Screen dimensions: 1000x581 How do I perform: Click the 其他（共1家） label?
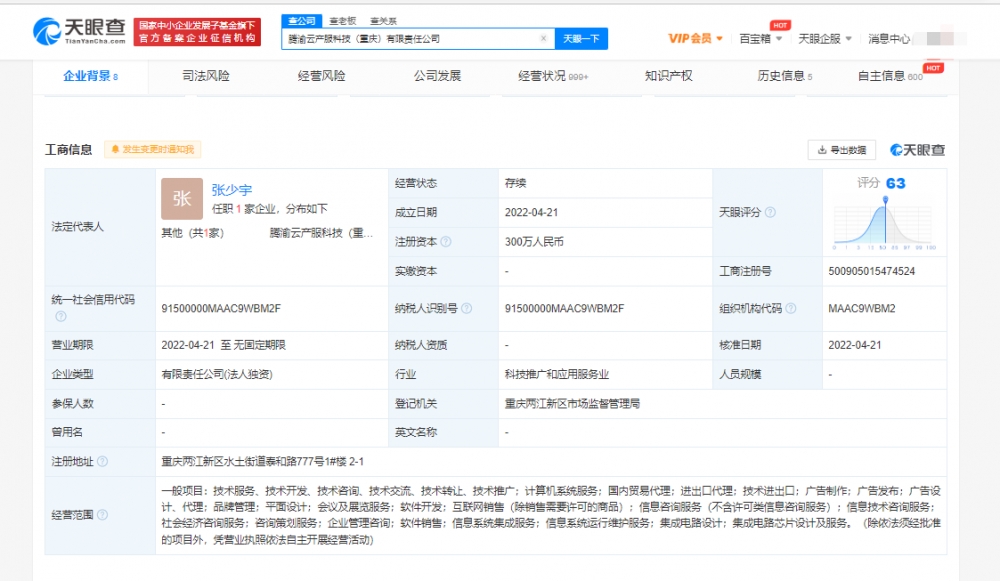point(193,233)
